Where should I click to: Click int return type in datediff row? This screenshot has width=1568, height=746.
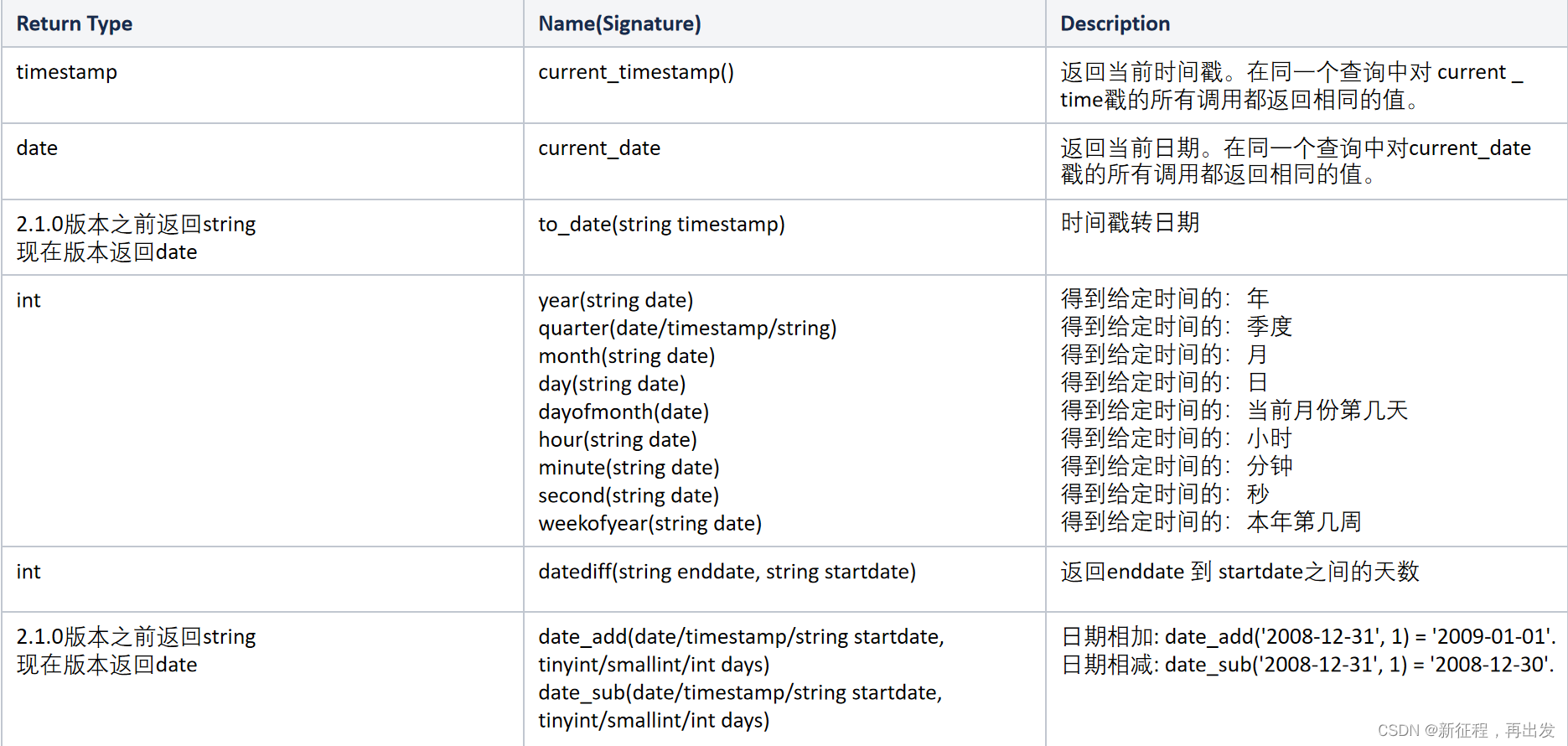click(28, 572)
